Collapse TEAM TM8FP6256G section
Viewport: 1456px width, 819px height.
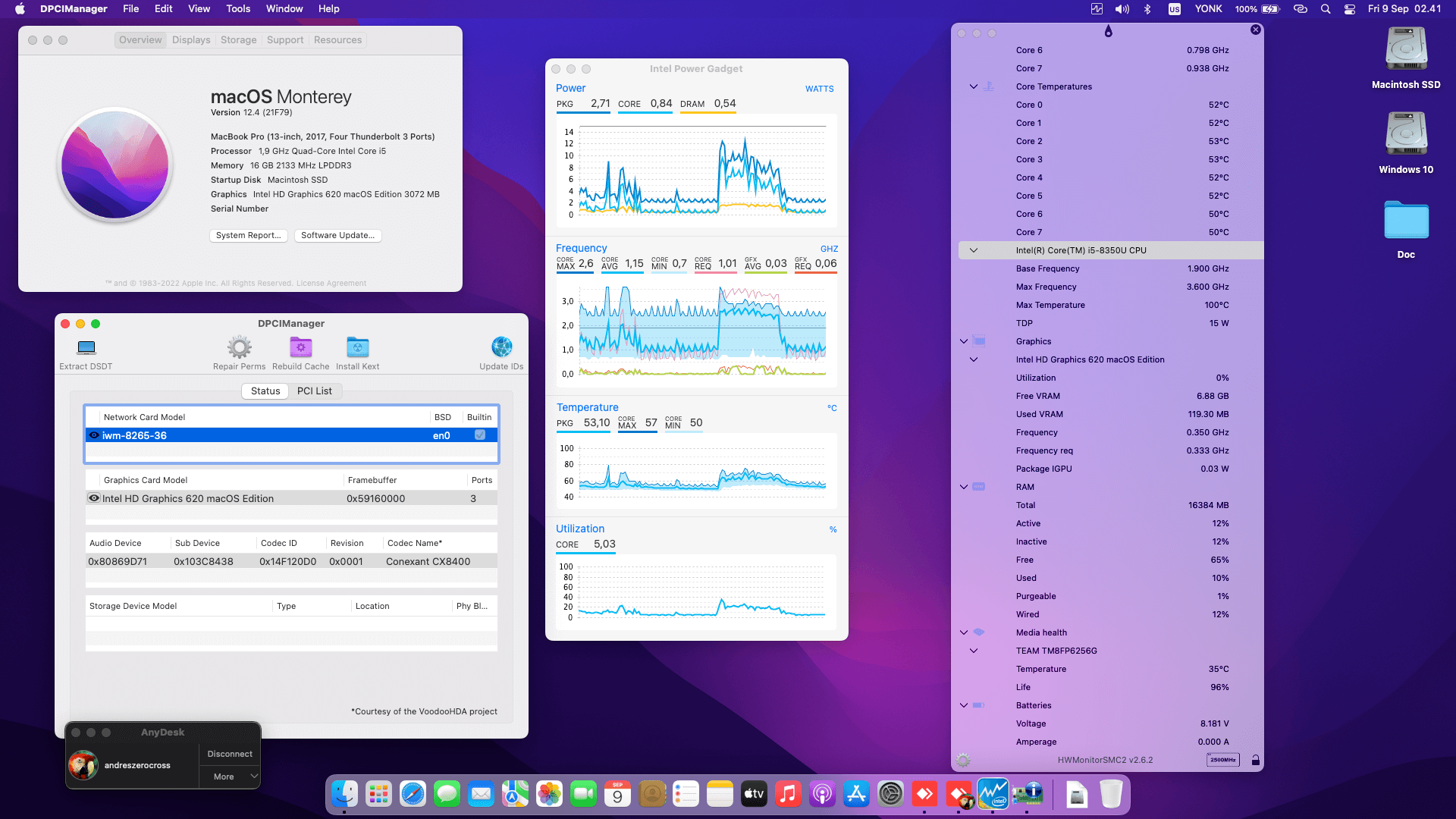974,651
